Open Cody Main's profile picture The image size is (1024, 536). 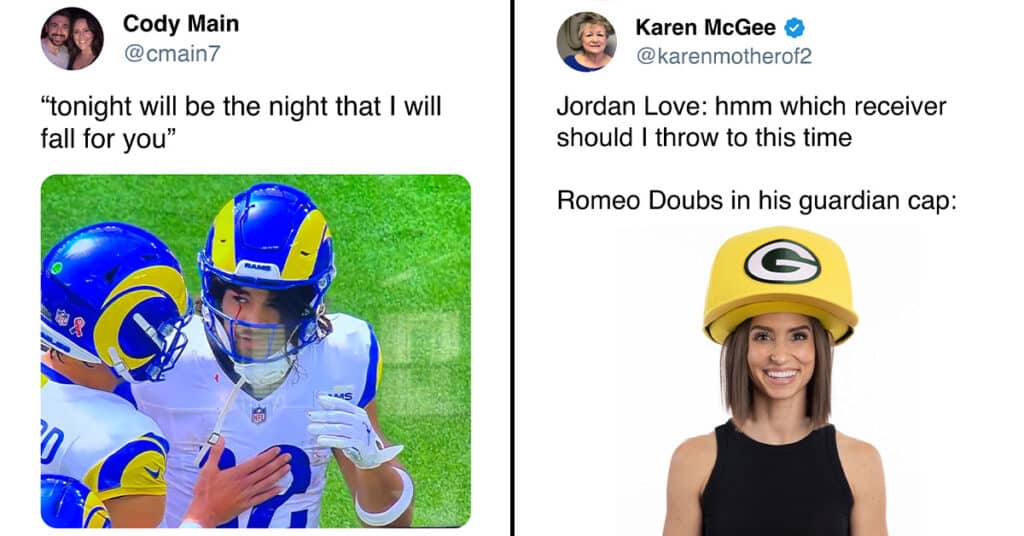point(72,39)
